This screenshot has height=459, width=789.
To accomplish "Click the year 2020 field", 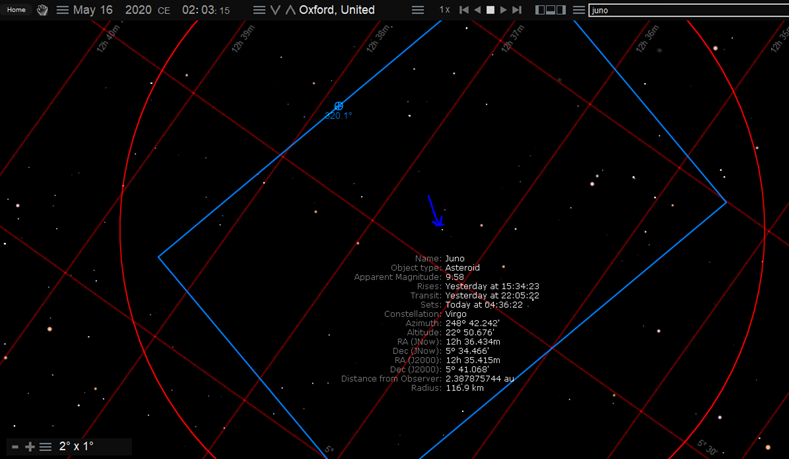I will 138,10.
